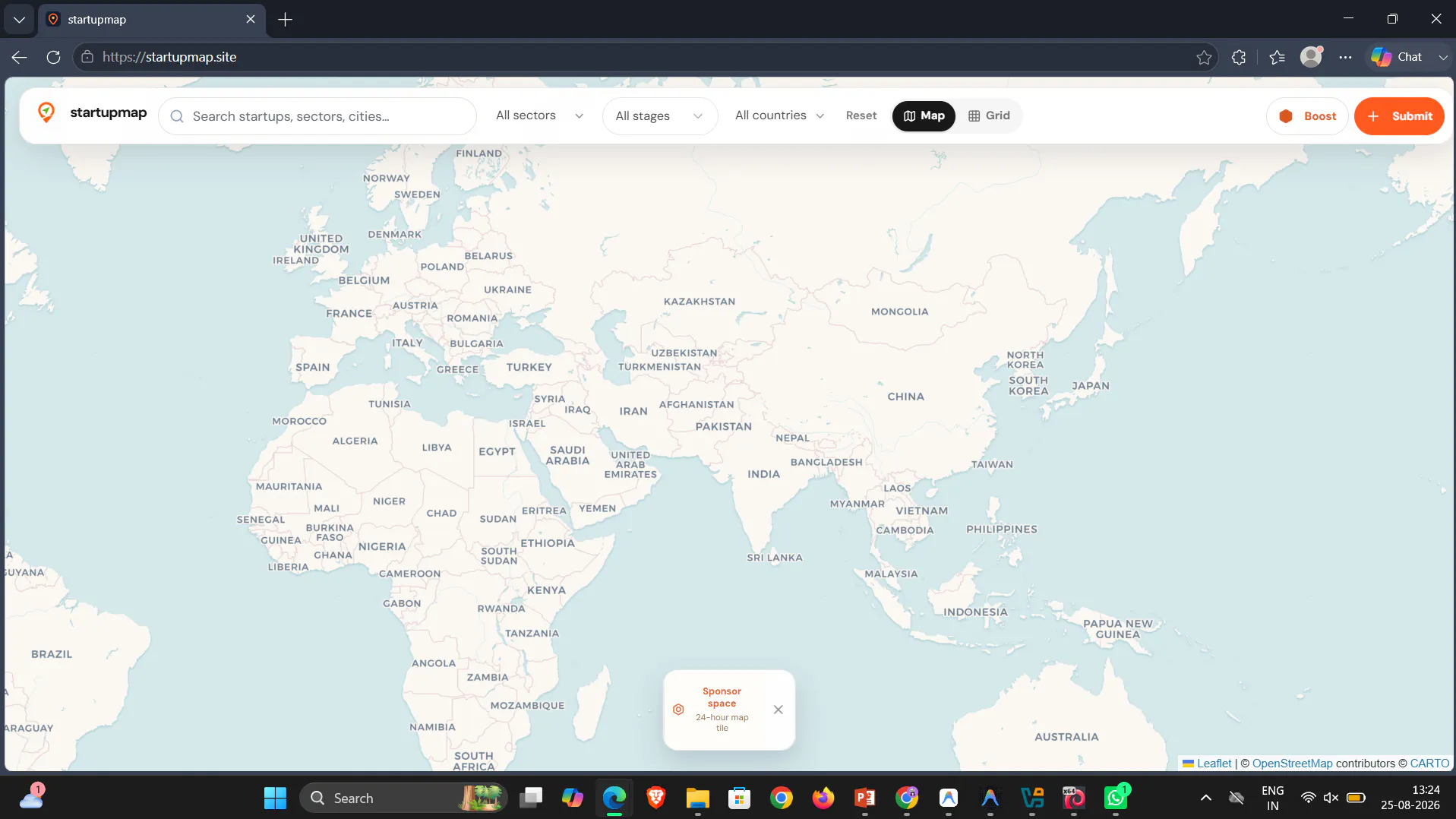Open the browser profile avatar
Image resolution: width=1456 pixels, height=819 pixels.
(1311, 57)
